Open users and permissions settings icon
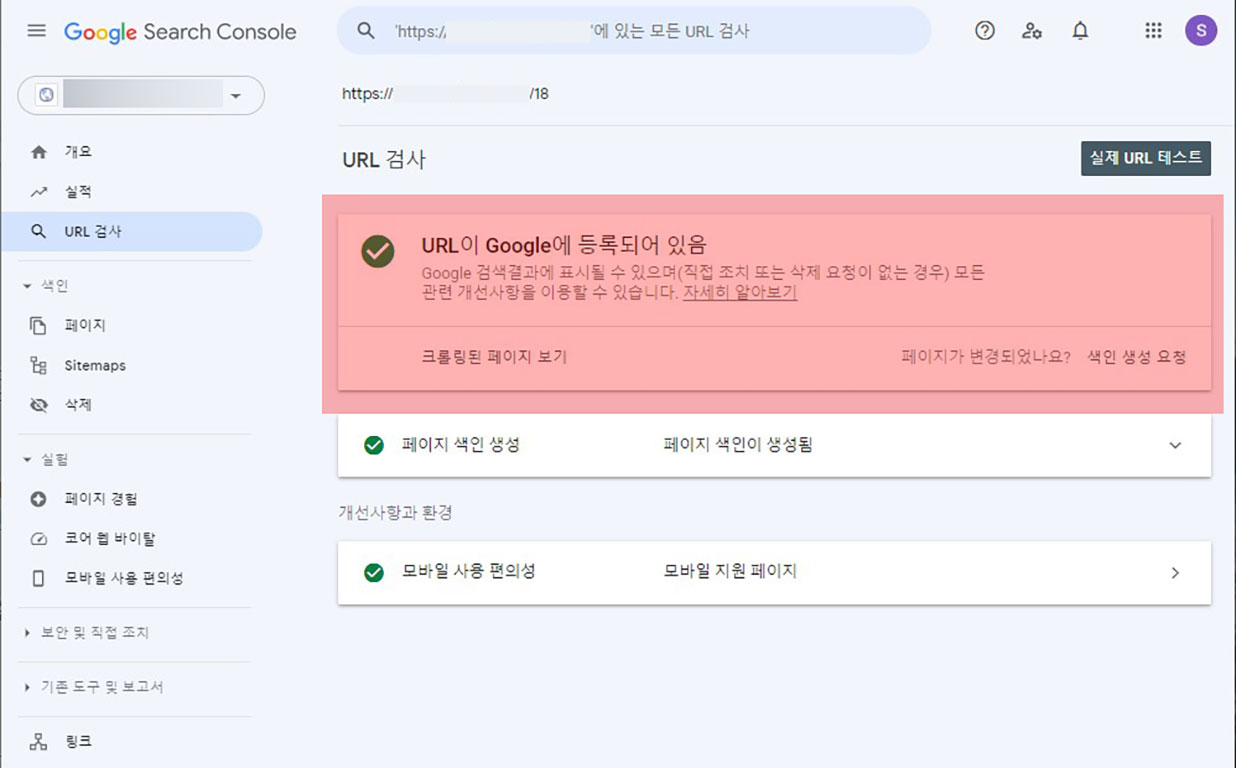The height and width of the screenshot is (768, 1236). tap(1032, 31)
